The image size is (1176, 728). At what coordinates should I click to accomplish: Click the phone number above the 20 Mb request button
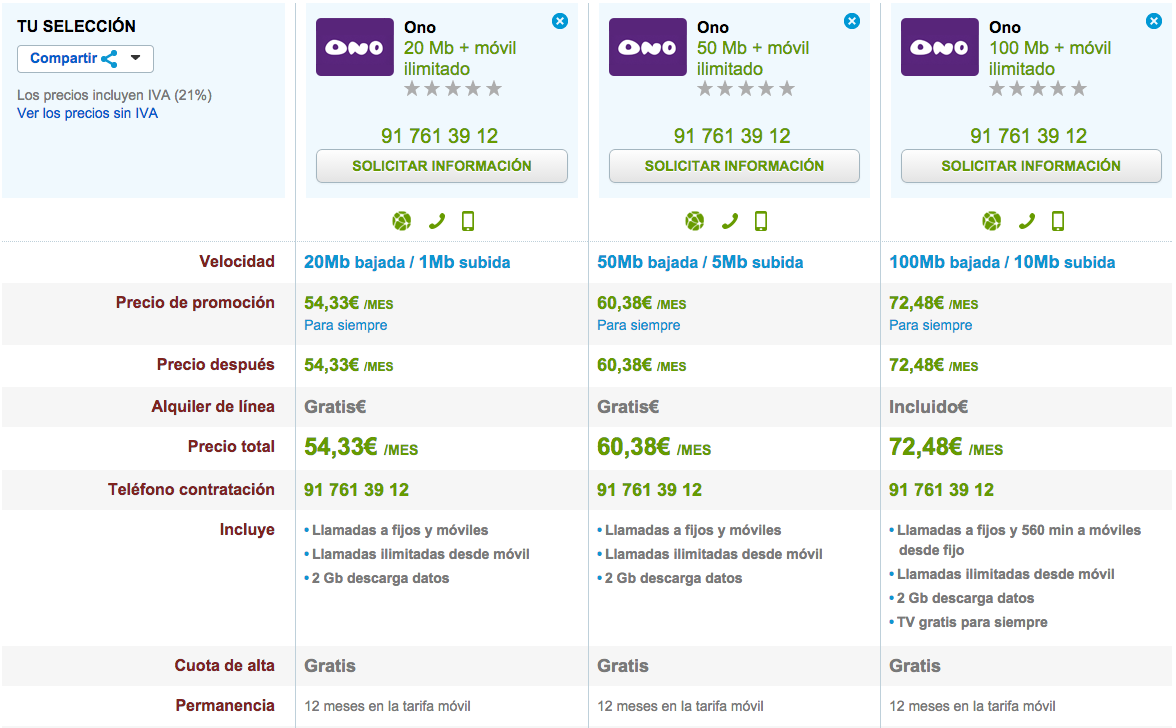point(440,136)
